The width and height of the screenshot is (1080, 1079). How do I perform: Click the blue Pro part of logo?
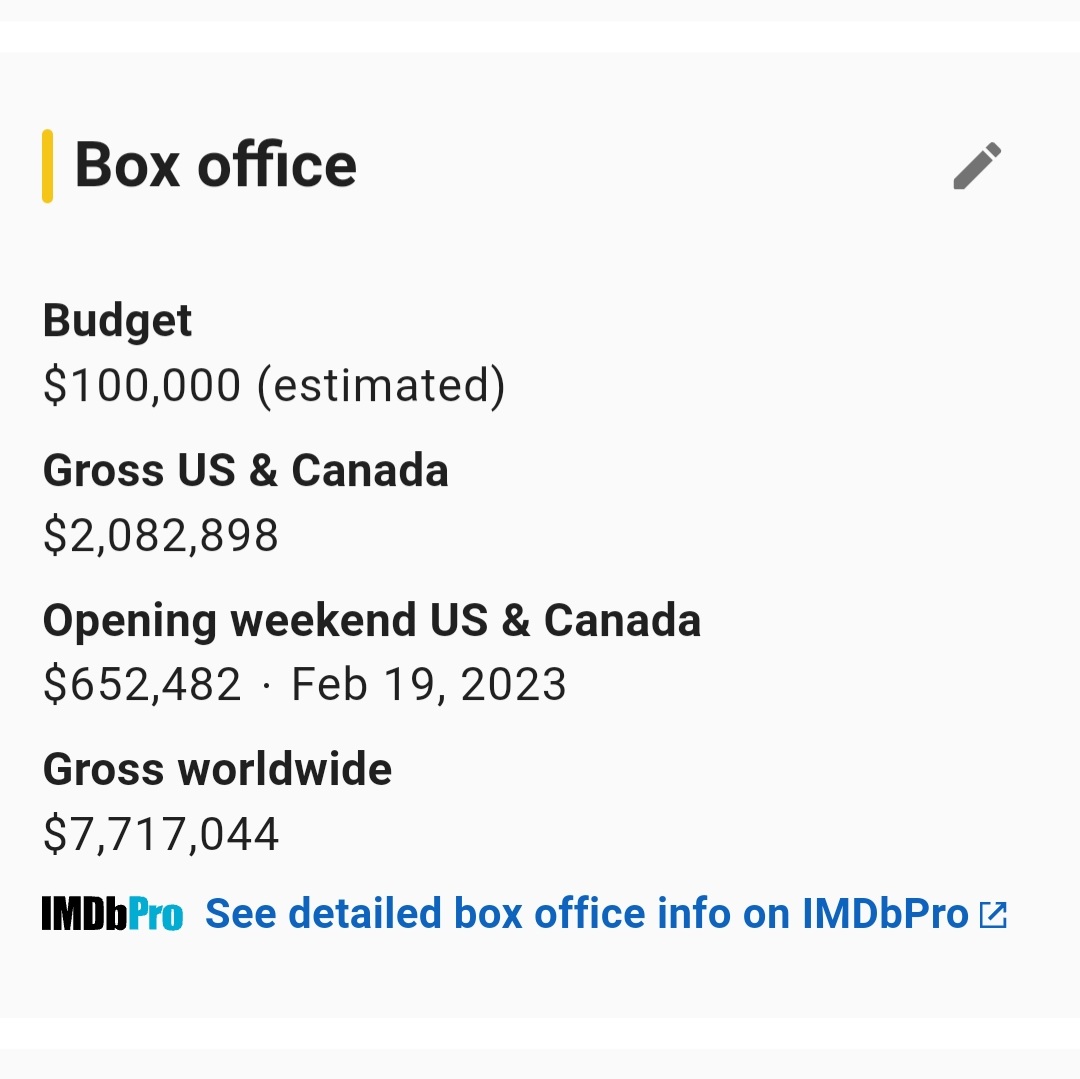156,914
